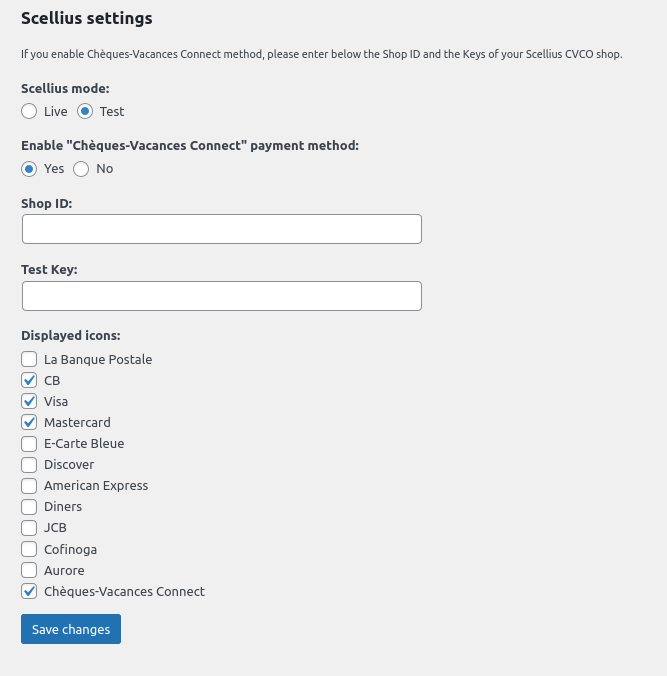Check the JCB icon checkbox
Image resolution: width=667 pixels, height=676 pixels.
tap(29, 527)
